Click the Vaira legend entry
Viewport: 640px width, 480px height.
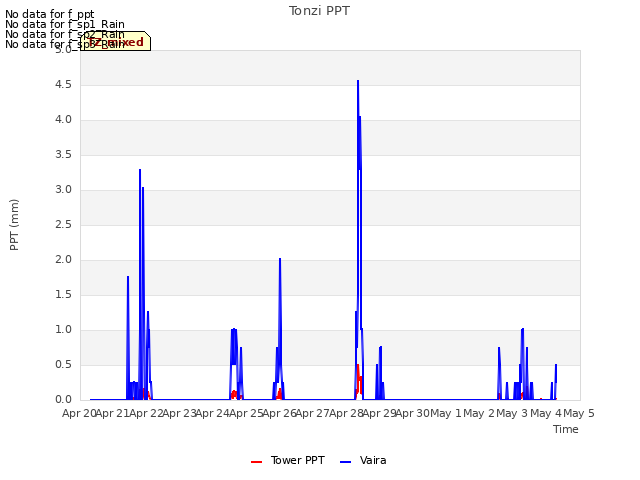click(x=363, y=460)
